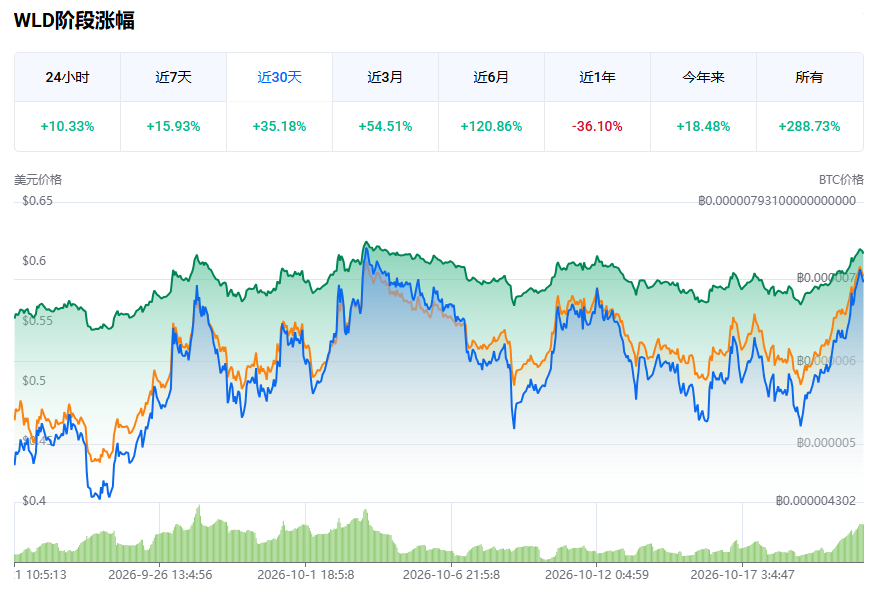Click the 2026-10-17 3:4:47 timeline marker
The width and height of the screenshot is (872, 598).
[x=742, y=575]
